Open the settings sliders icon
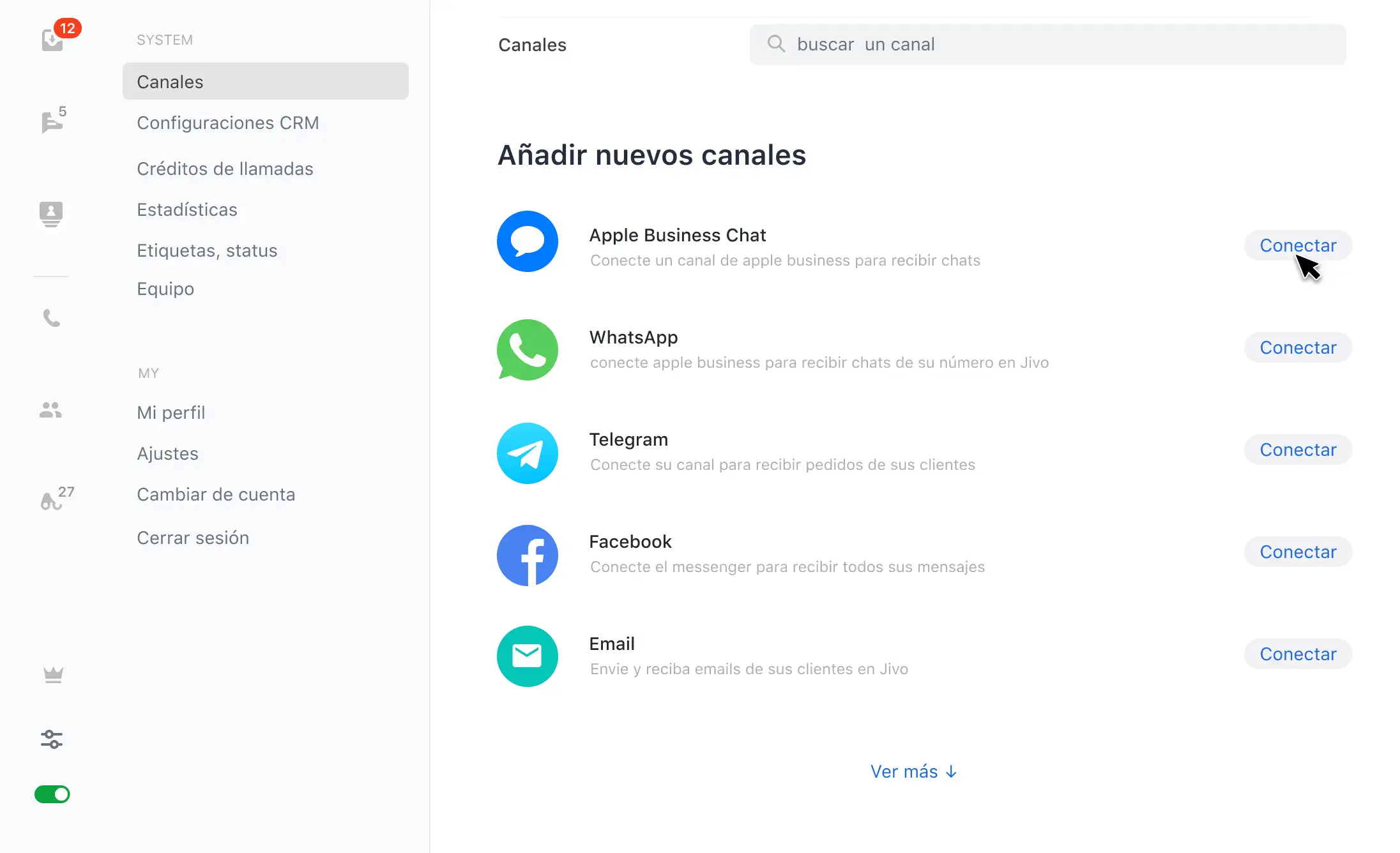 click(x=52, y=739)
